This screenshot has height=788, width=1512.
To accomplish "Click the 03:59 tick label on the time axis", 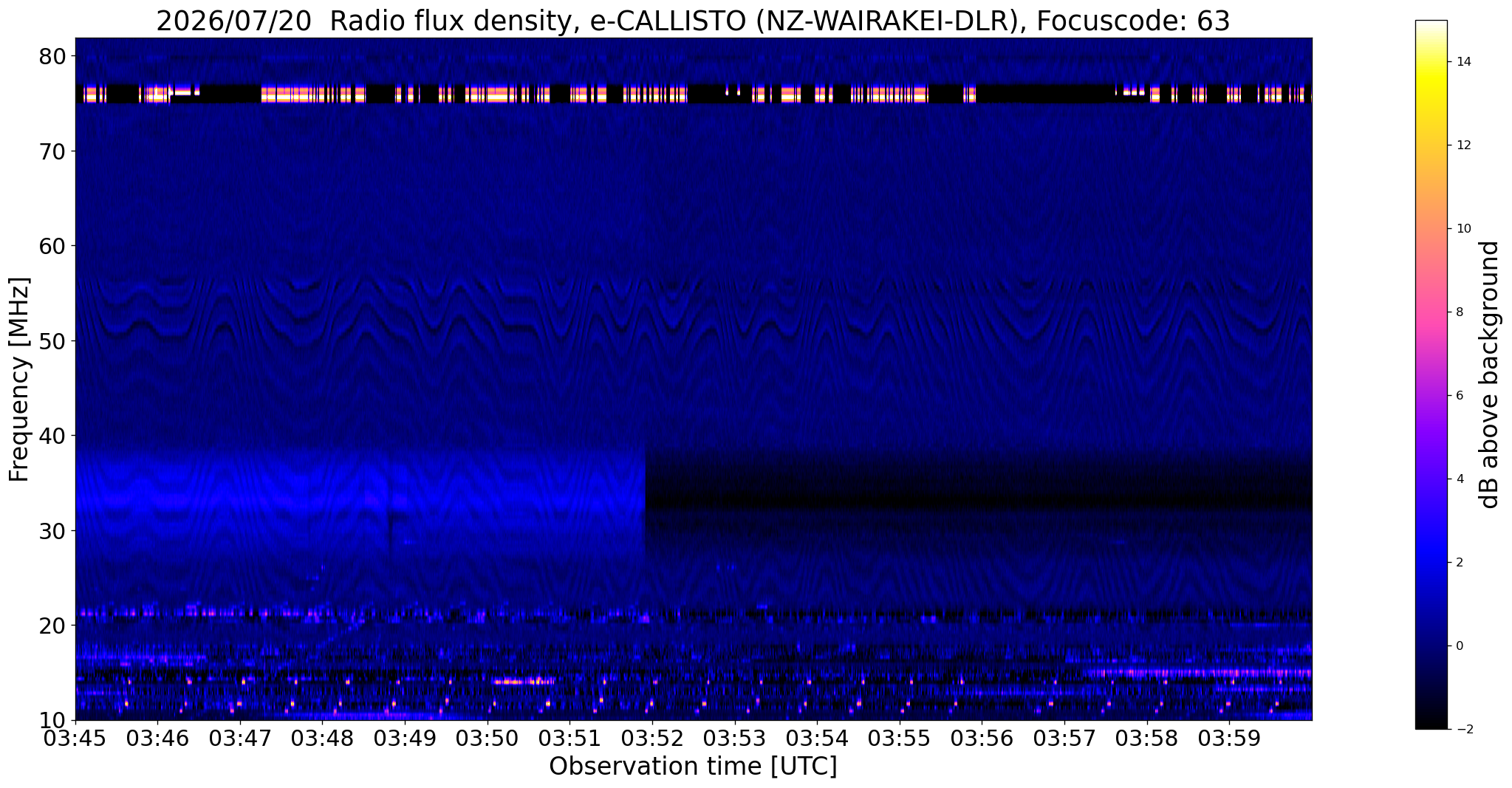I will coord(1229,739).
